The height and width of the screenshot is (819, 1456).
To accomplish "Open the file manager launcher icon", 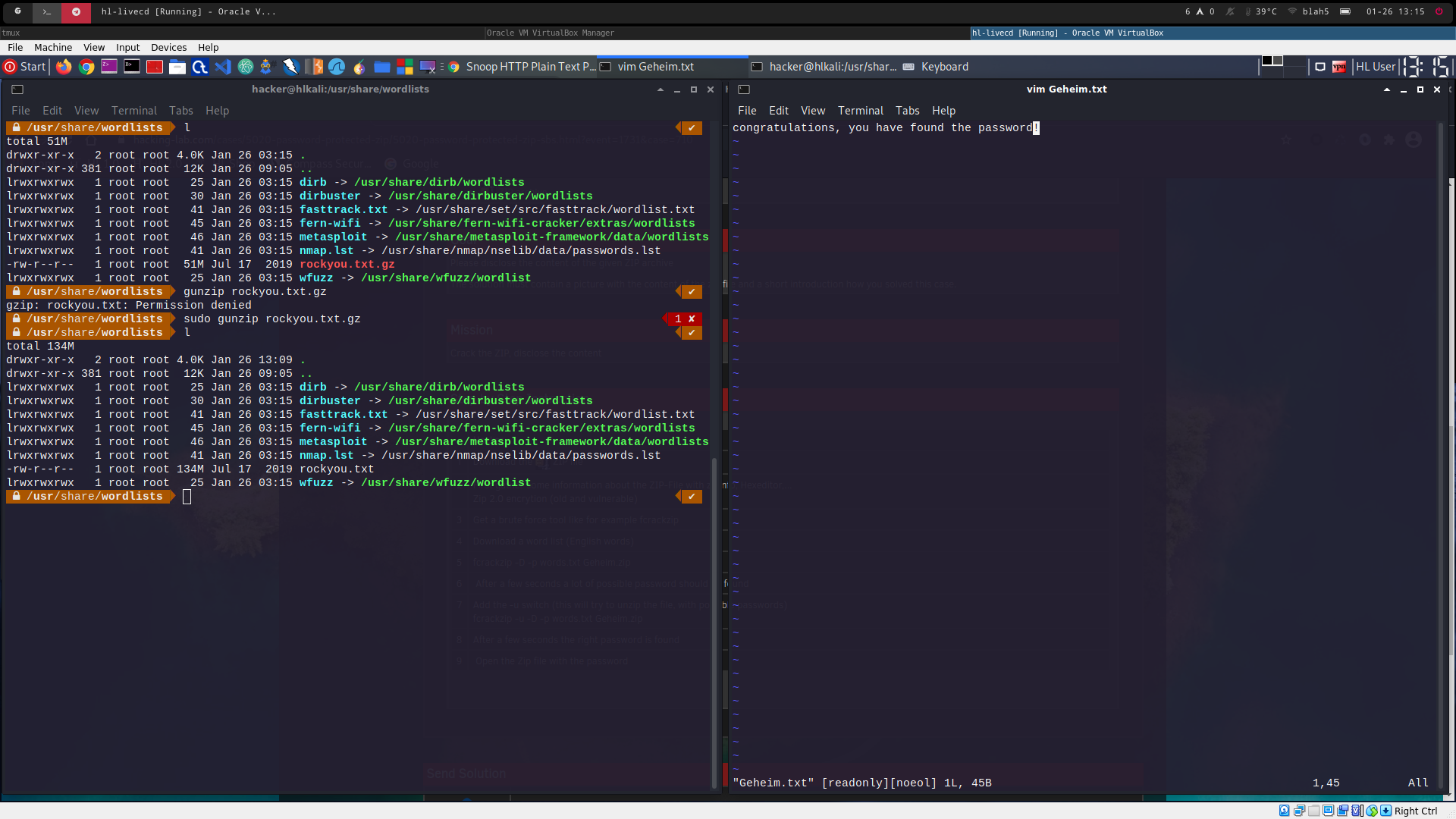I will point(177,67).
